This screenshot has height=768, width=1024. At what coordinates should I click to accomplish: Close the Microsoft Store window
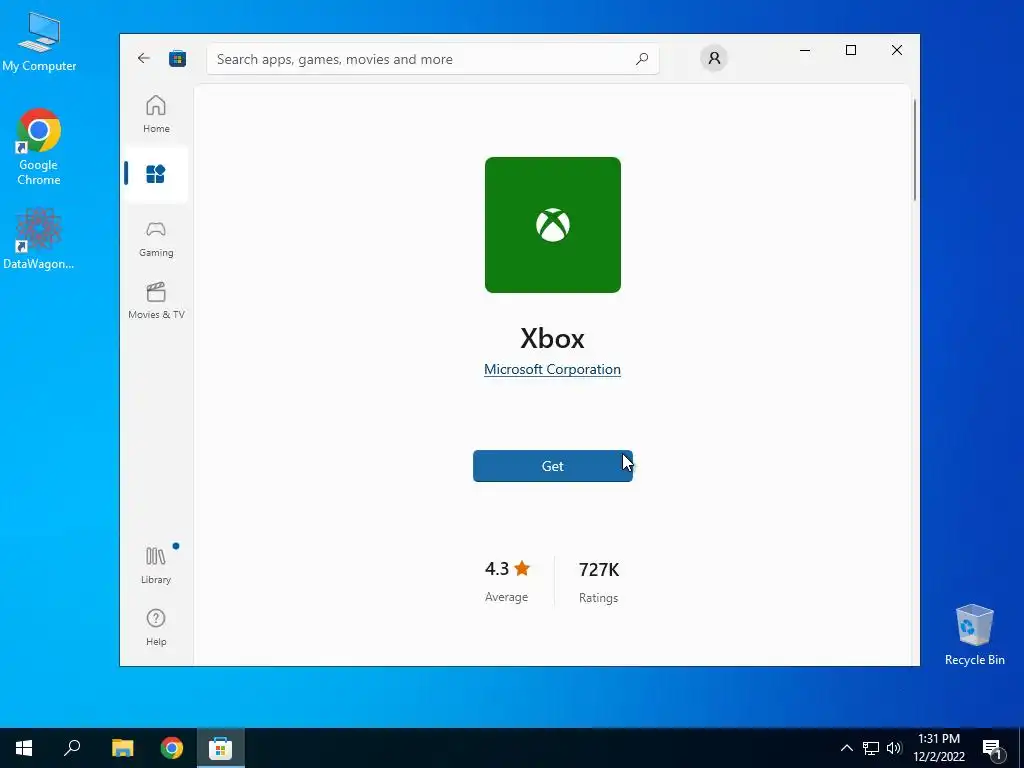897,50
